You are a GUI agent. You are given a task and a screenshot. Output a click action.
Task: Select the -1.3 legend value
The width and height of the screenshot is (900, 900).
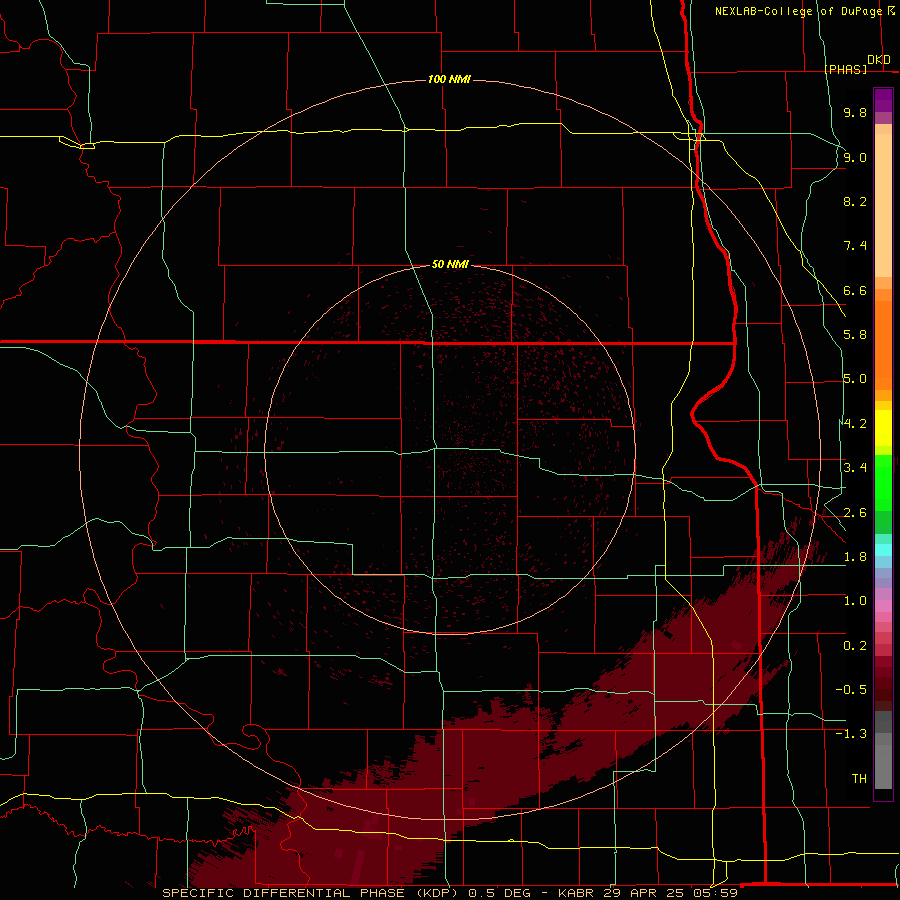851,734
